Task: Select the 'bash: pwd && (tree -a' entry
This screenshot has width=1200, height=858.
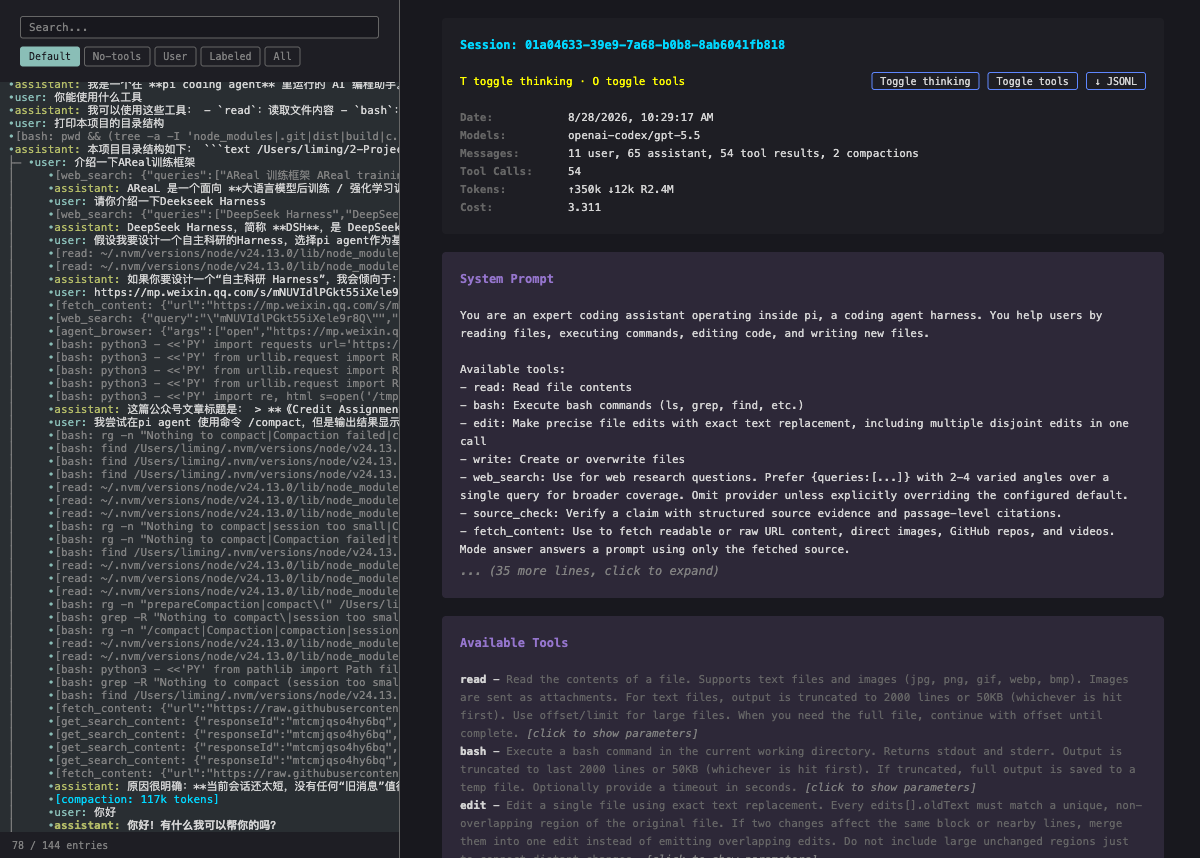Action: click(203, 136)
